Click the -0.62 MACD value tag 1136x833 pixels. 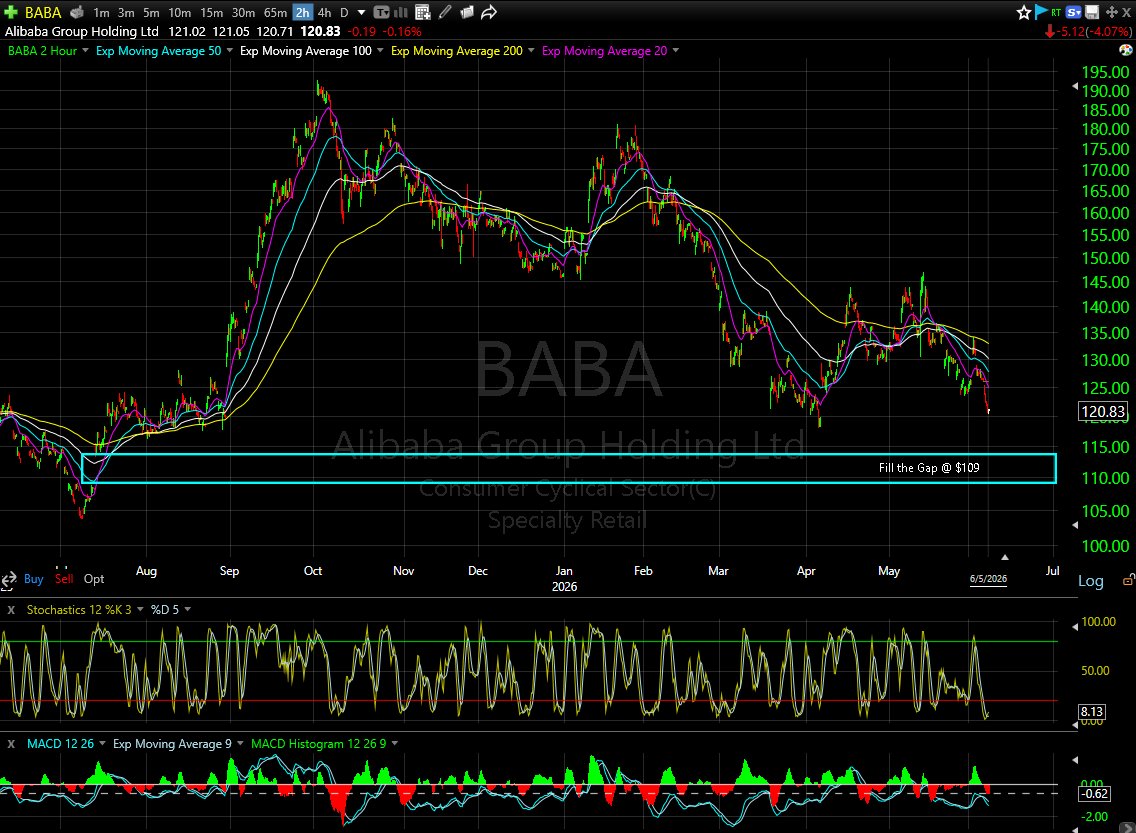[1094, 794]
